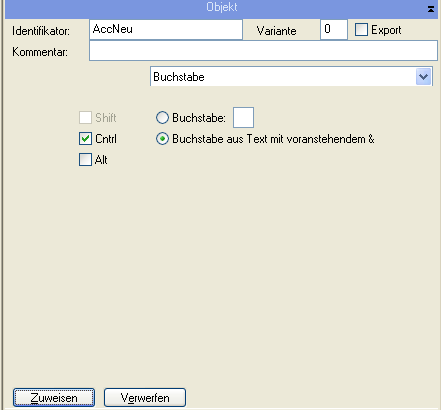Enable the Alt modifier checkbox
Viewport: 441px width, 410px height.
click(x=85, y=159)
